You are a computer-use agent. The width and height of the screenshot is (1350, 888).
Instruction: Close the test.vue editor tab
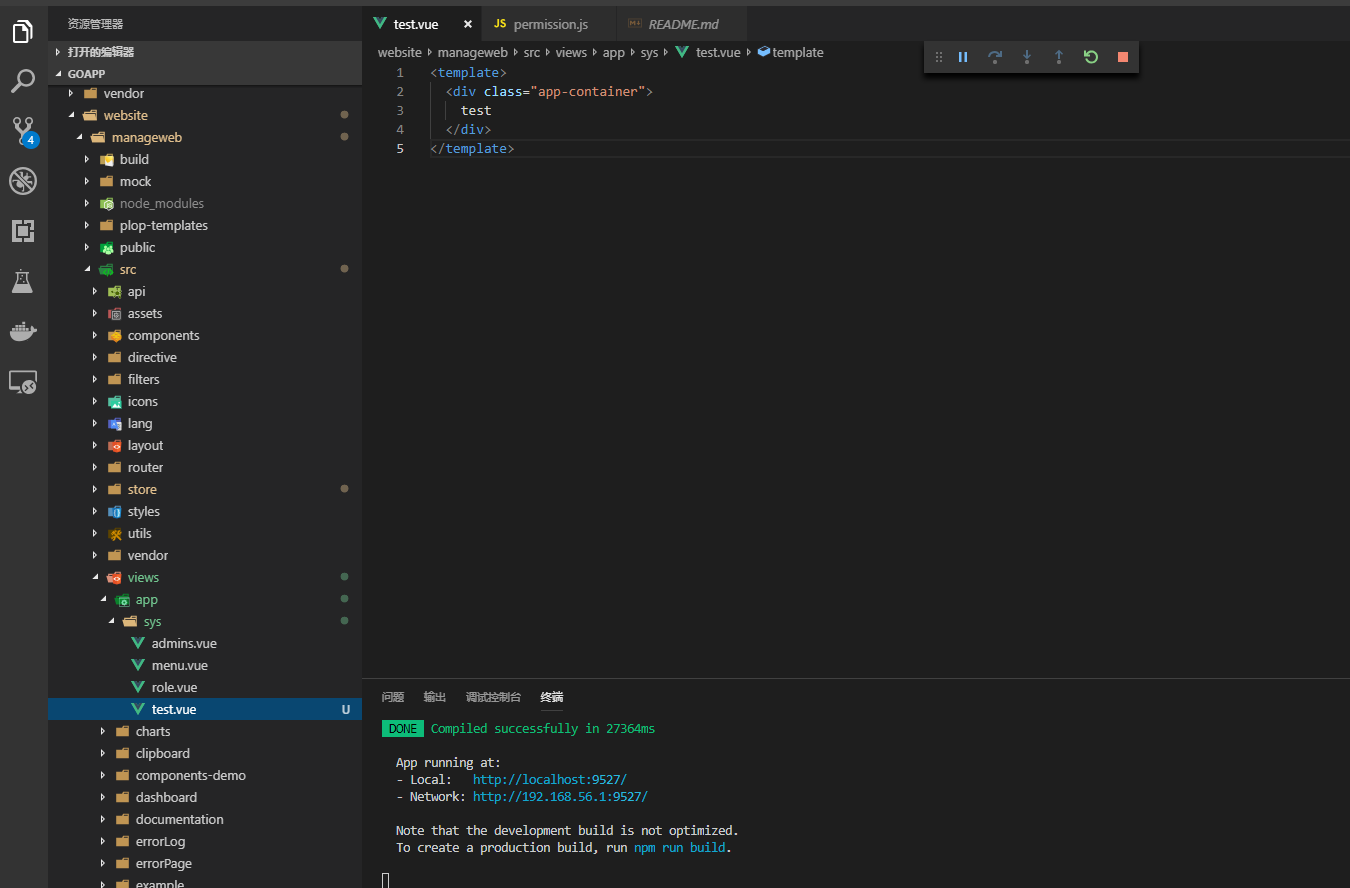(x=467, y=24)
